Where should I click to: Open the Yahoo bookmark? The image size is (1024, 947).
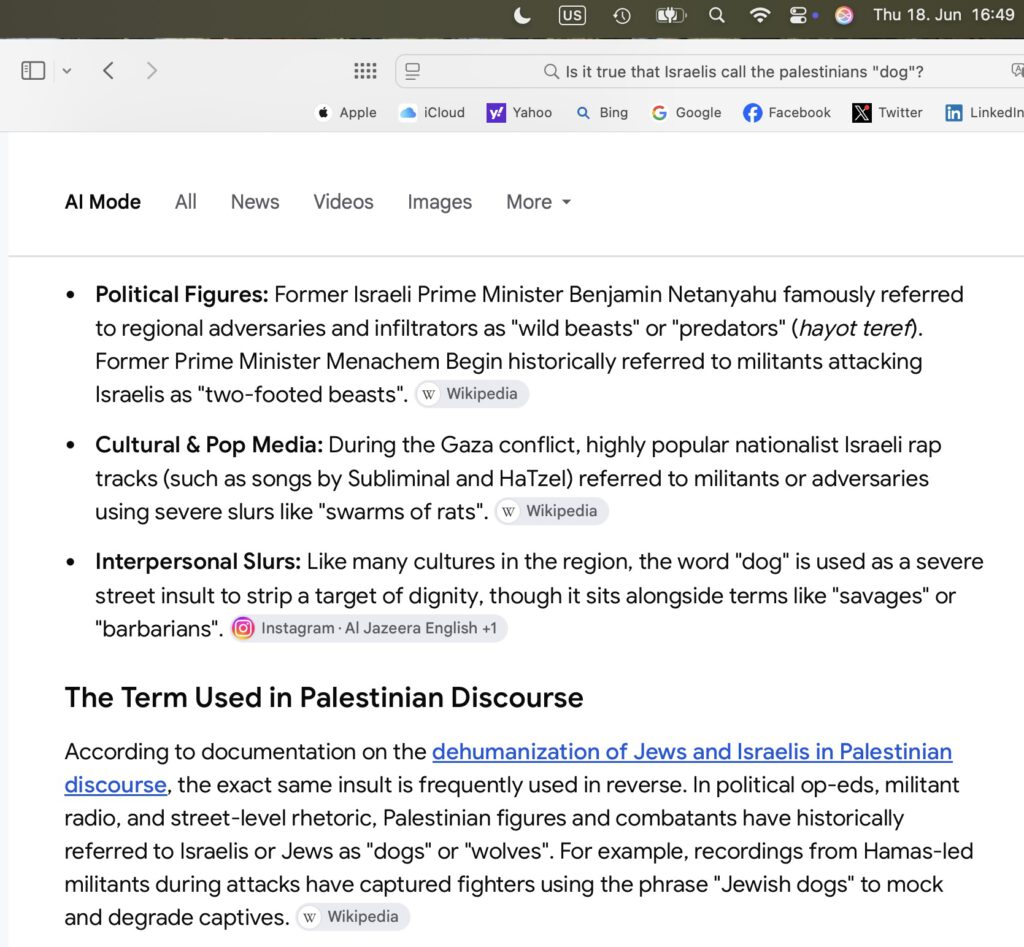(519, 113)
